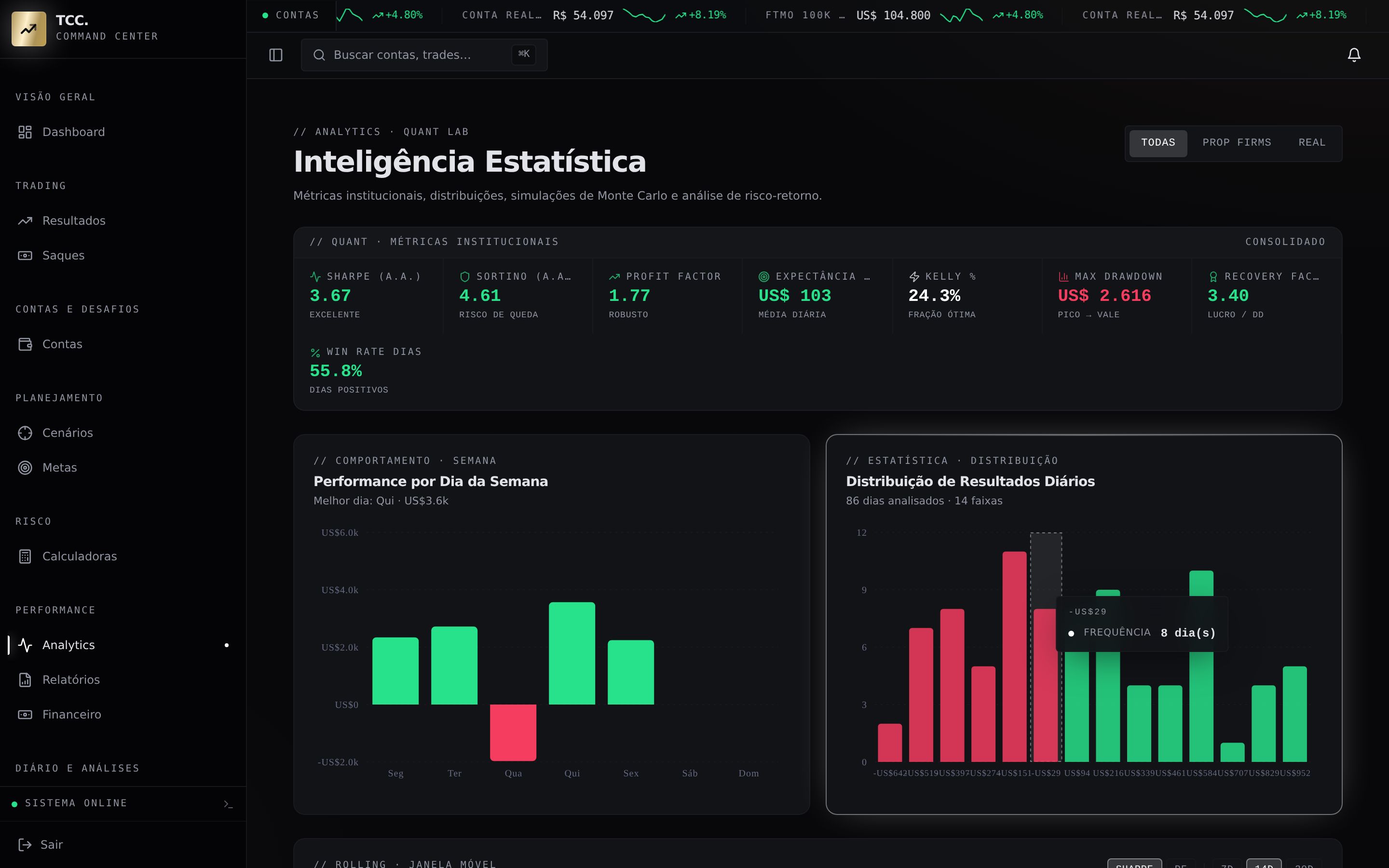Open the terminal icon beside Sistema Online
This screenshot has width=1389, height=868.
click(228, 804)
